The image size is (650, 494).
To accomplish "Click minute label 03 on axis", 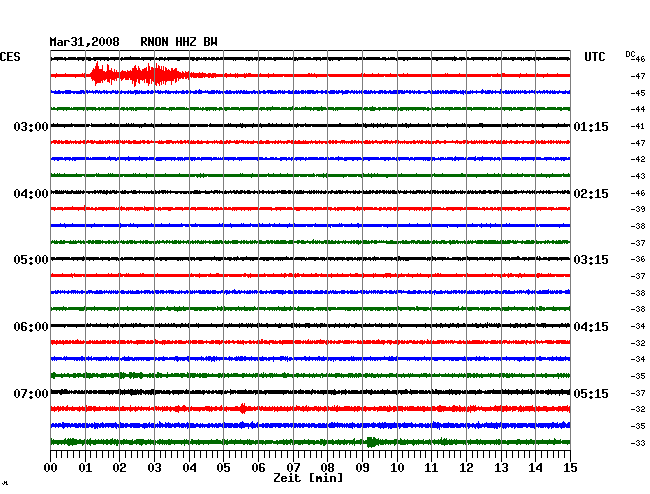I will pyautogui.click(x=154, y=468).
